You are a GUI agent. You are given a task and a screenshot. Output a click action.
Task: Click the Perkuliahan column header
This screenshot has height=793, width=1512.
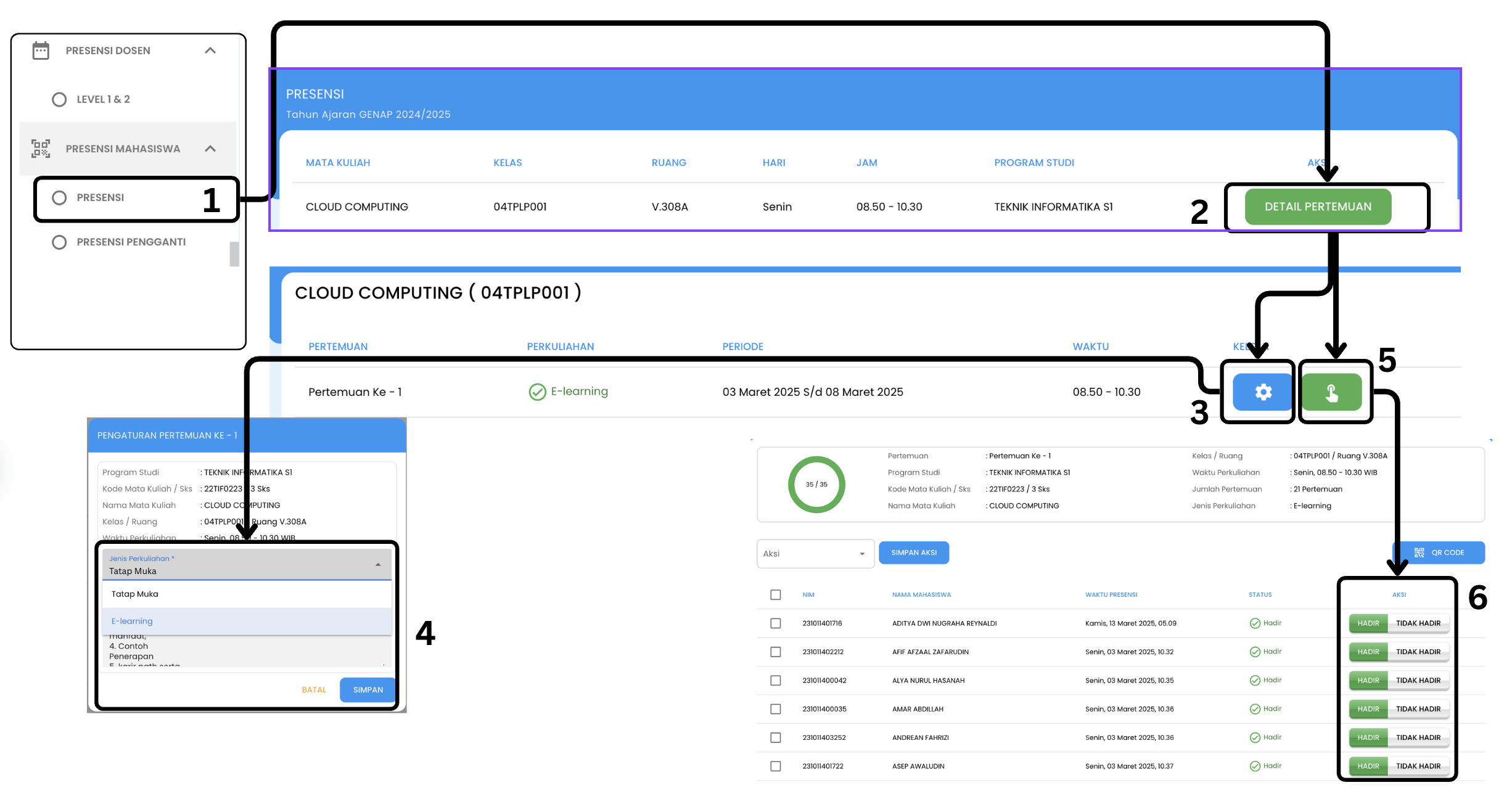[x=561, y=347]
